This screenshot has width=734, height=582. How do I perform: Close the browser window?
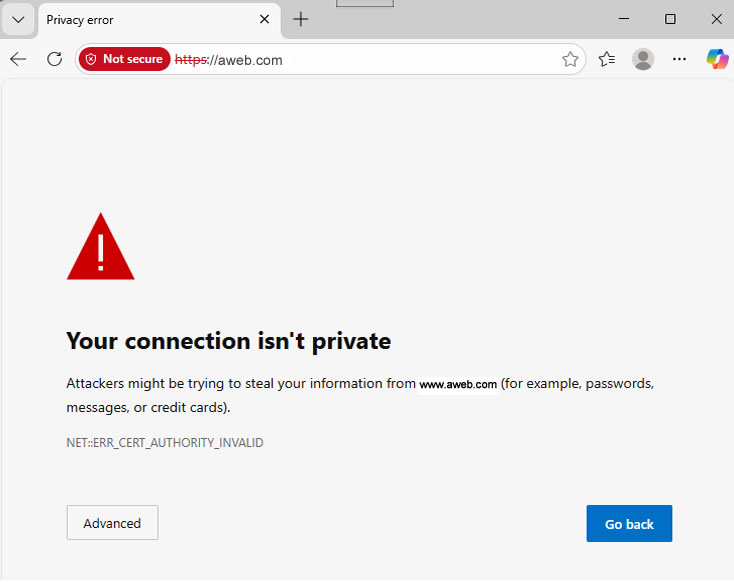(714, 19)
